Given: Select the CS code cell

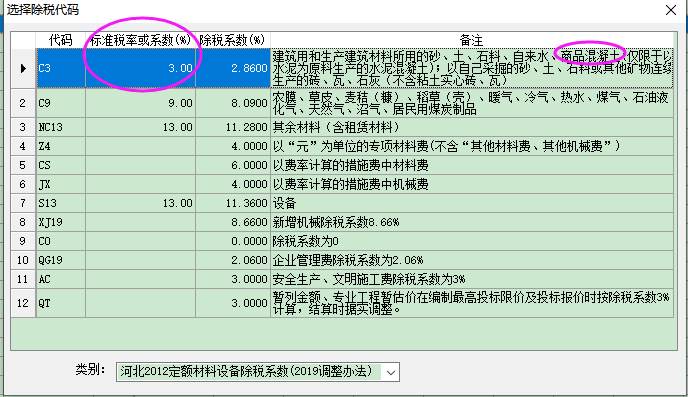Looking at the screenshot, I should click(61, 165).
